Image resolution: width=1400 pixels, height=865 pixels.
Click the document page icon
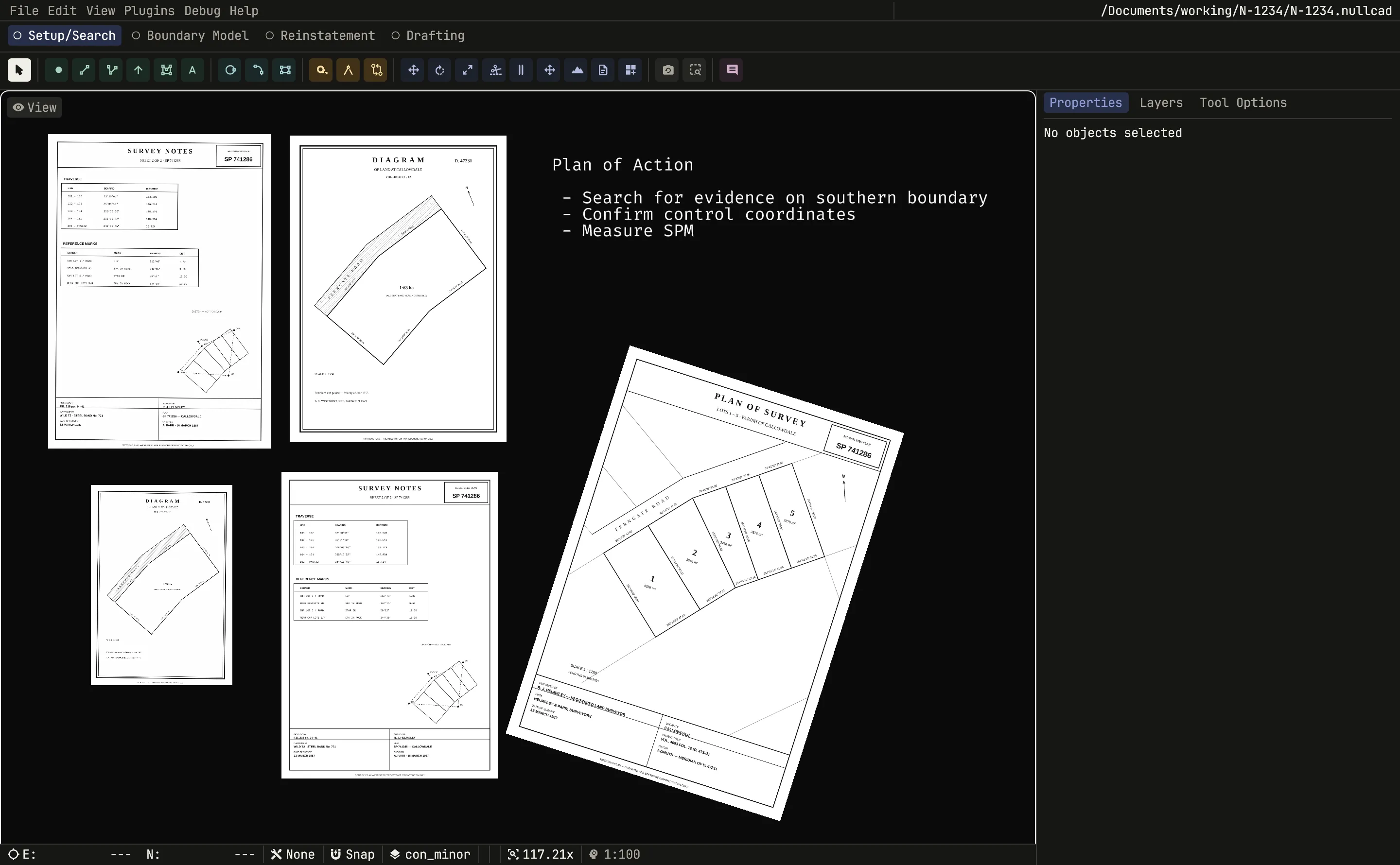[603, 70]
